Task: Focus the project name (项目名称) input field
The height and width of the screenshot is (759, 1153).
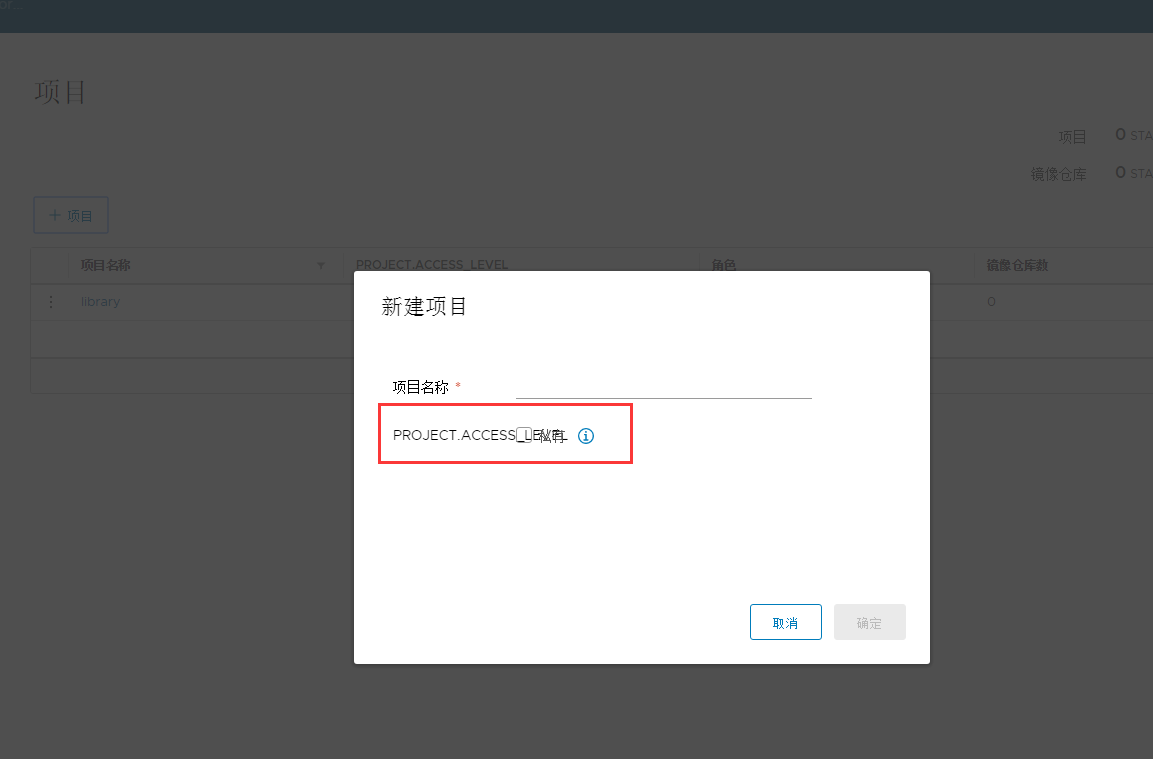Action: click(663, 386)
